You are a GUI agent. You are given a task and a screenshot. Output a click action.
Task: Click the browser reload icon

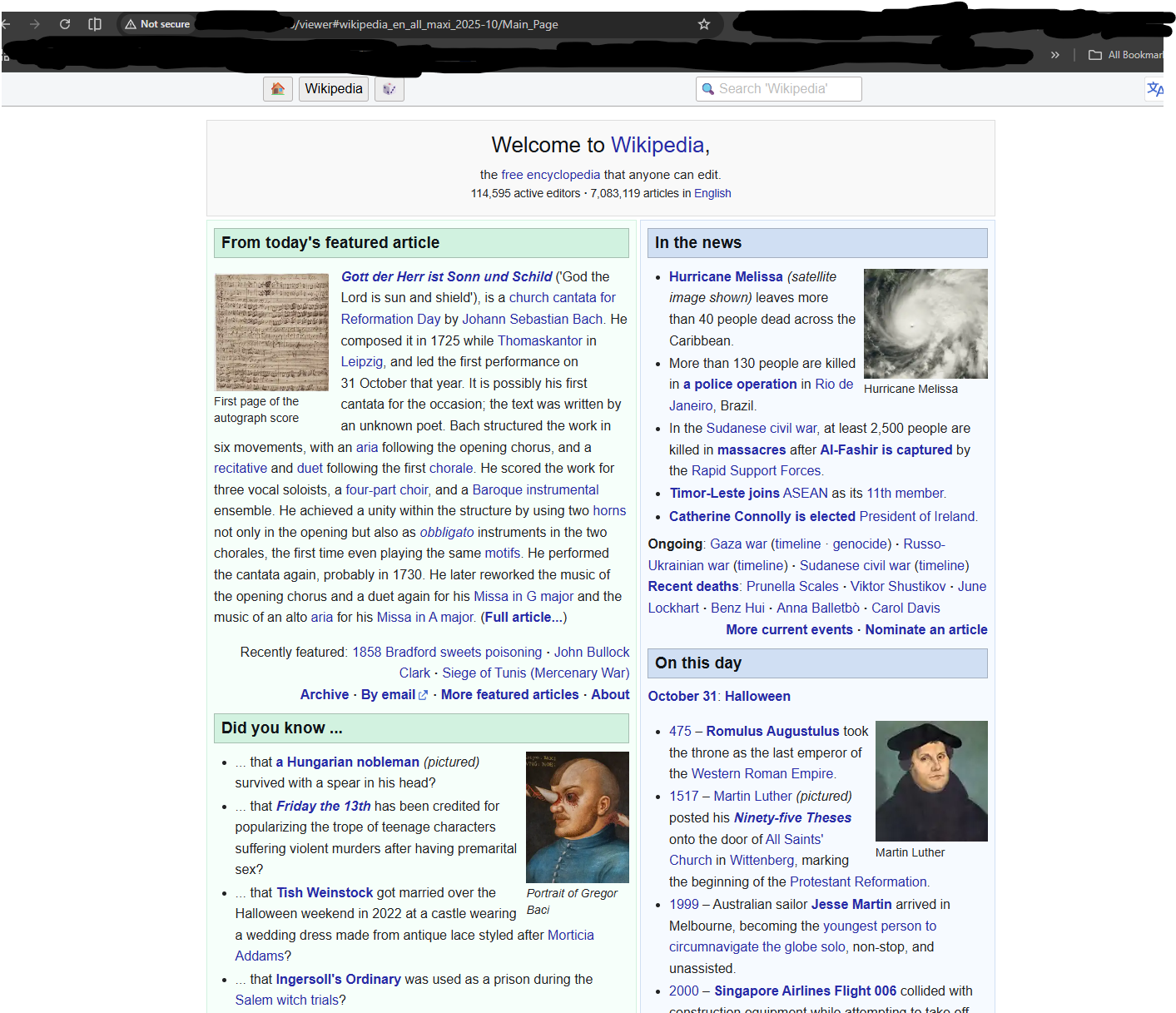coord(65,24)
